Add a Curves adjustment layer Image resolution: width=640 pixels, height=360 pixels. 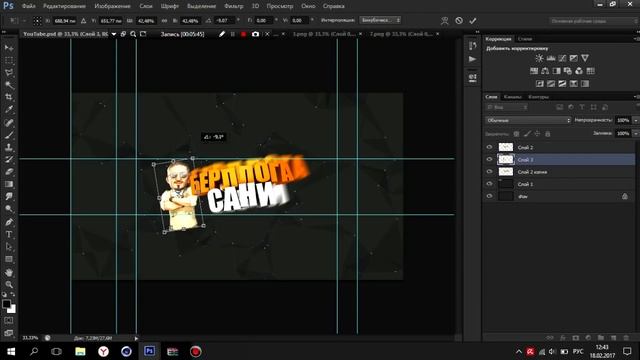click(x=562, y=58)
